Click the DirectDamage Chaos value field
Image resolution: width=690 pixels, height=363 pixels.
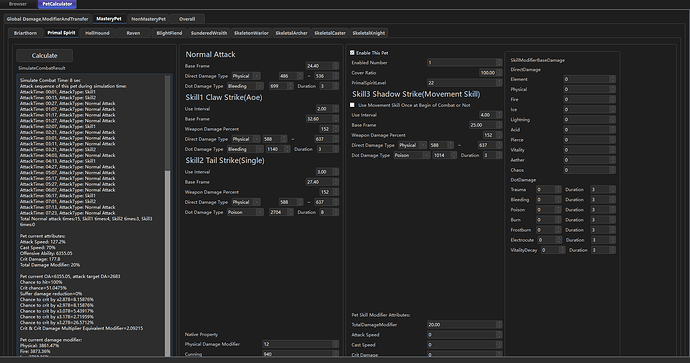pos(589,170)
